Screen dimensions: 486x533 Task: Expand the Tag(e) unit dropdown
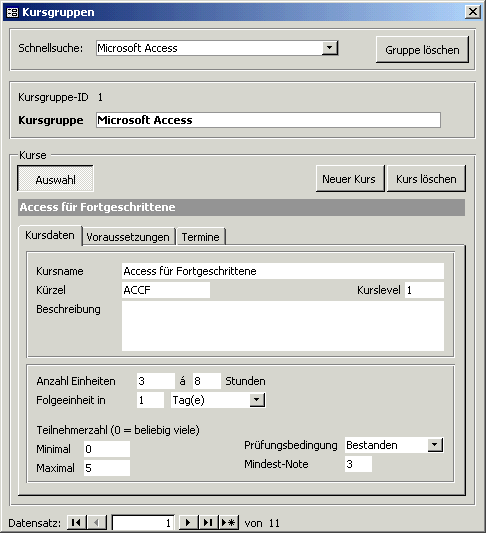click(x=257, y=400)
